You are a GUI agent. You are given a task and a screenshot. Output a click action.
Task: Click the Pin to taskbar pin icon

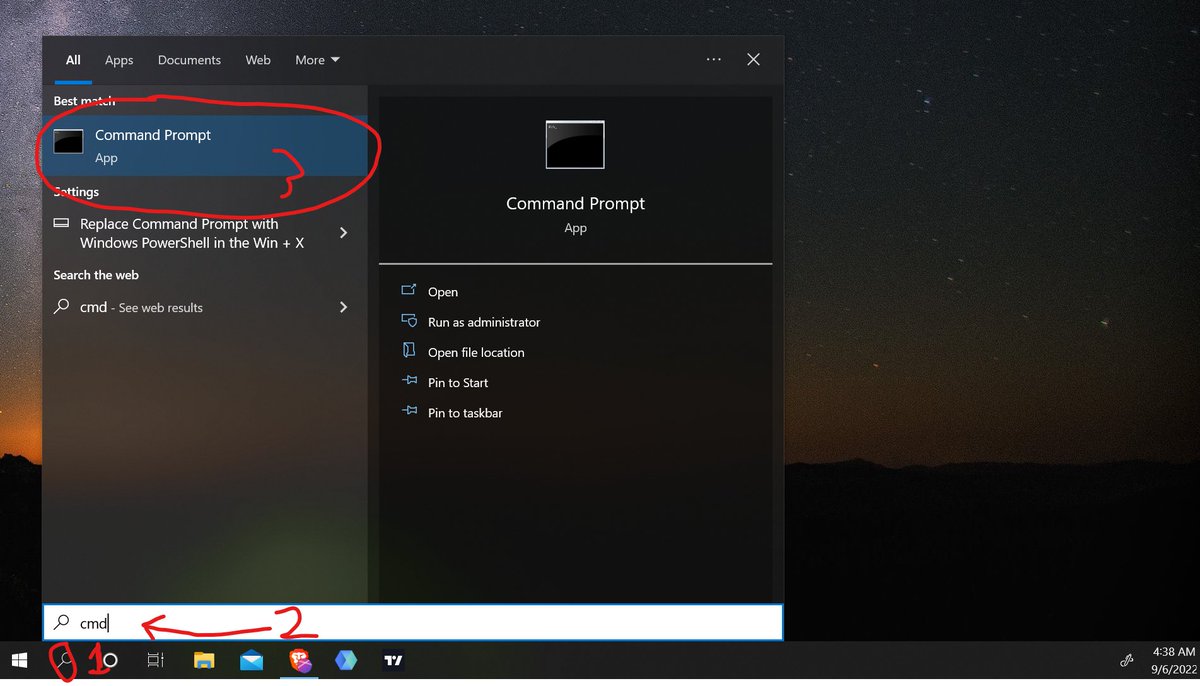(x=408, y=411)
